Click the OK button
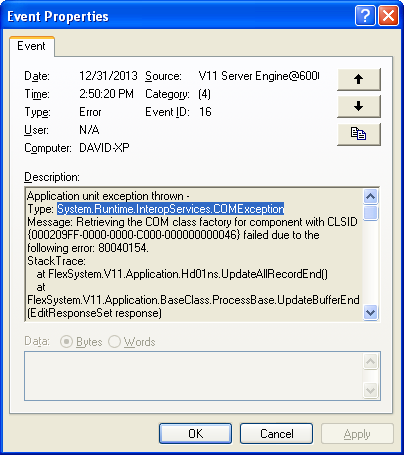Screen dimensions: 404x455 click(x=195, y=434)
